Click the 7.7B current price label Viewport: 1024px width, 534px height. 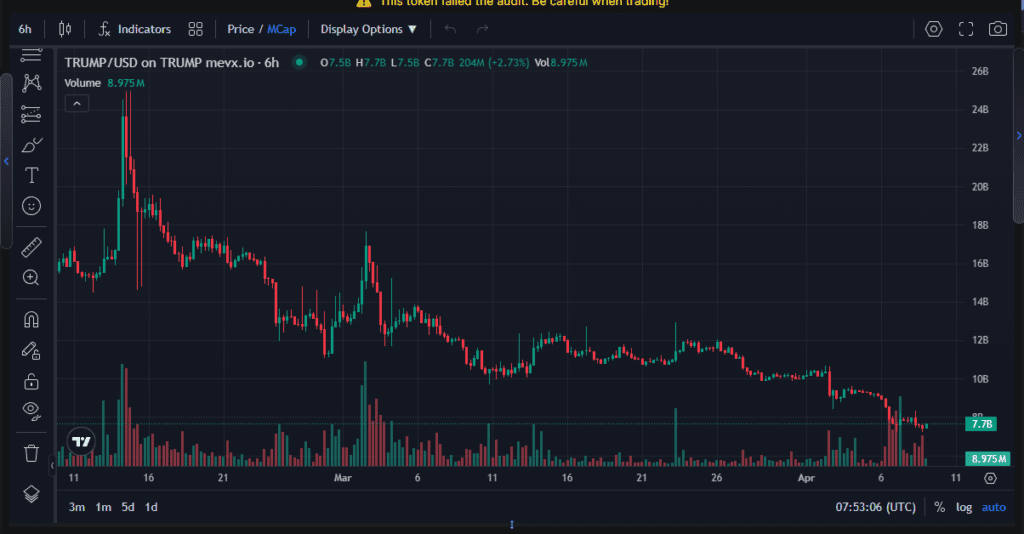[982, 424]
